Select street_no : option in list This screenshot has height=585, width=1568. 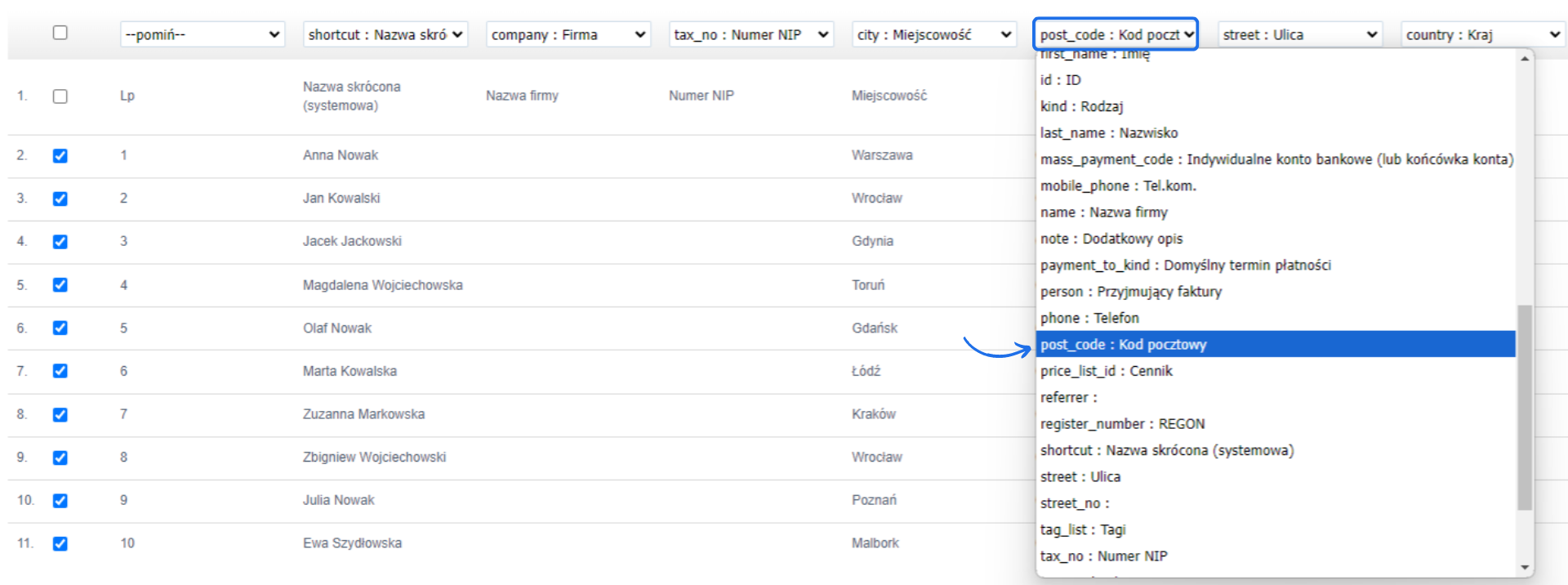point(1276,503)
